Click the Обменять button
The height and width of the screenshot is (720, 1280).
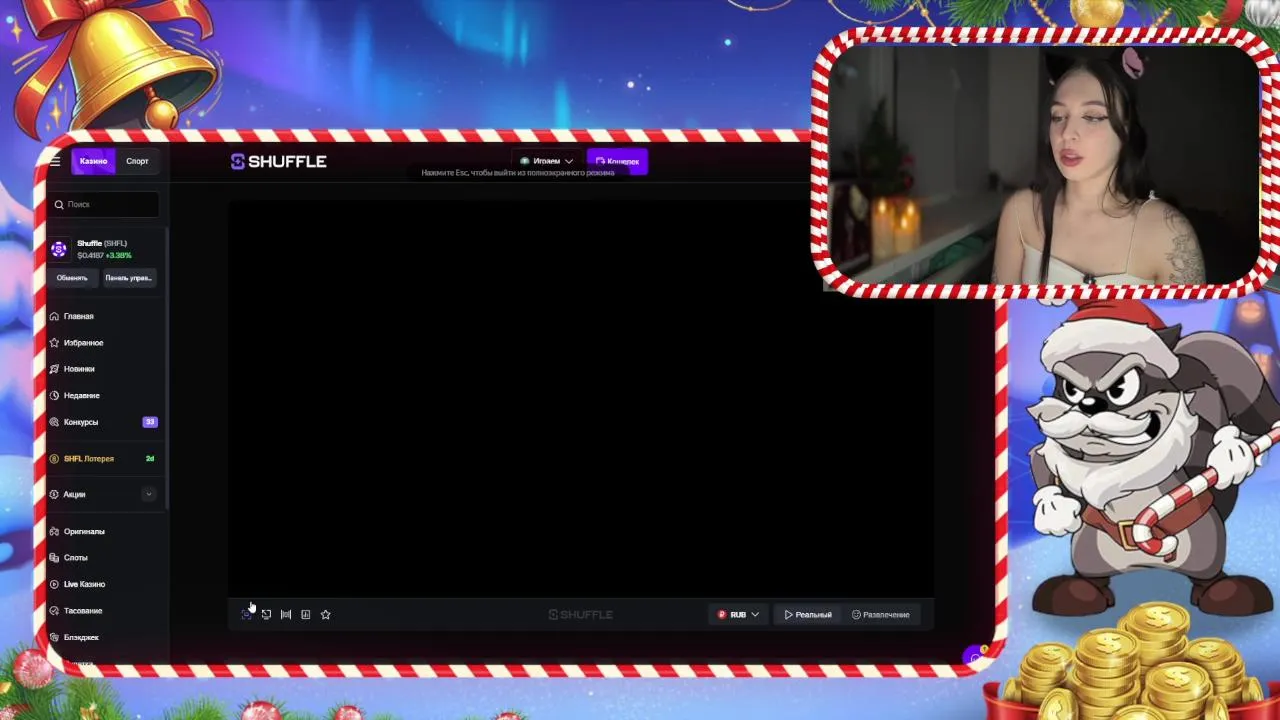point(72,278)
